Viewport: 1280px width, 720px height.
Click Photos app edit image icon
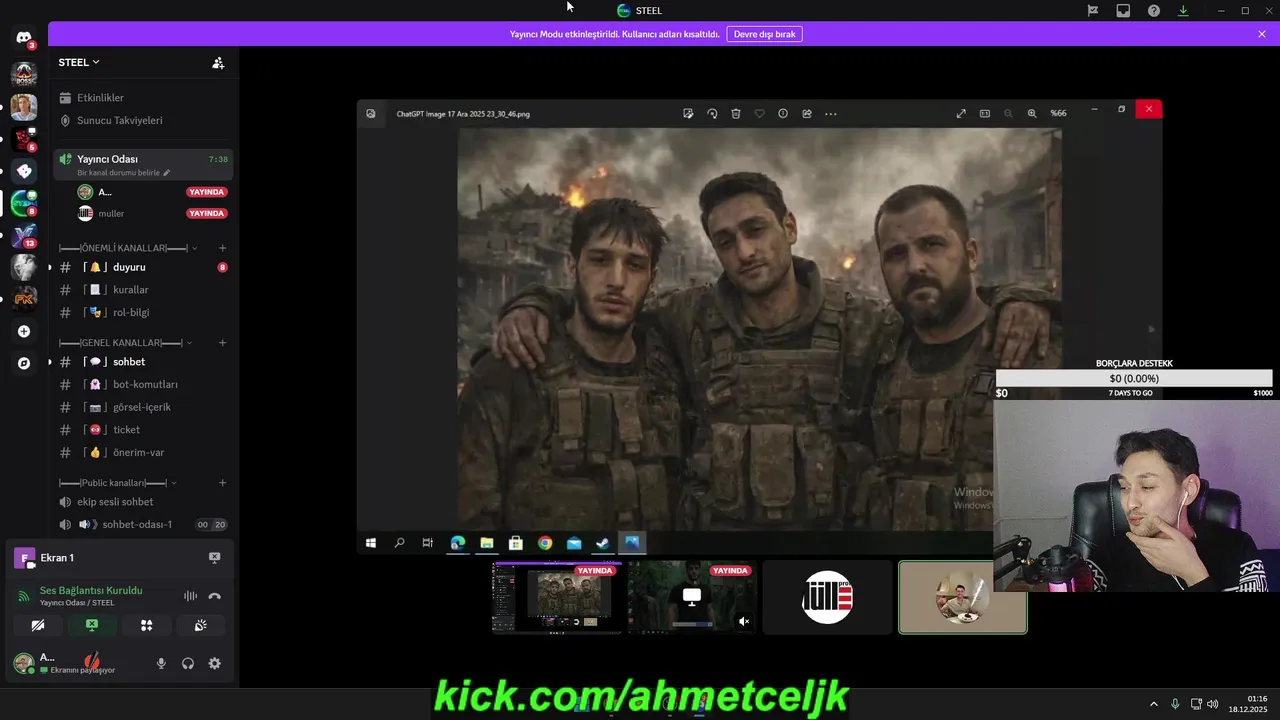(x=688, y=114)
